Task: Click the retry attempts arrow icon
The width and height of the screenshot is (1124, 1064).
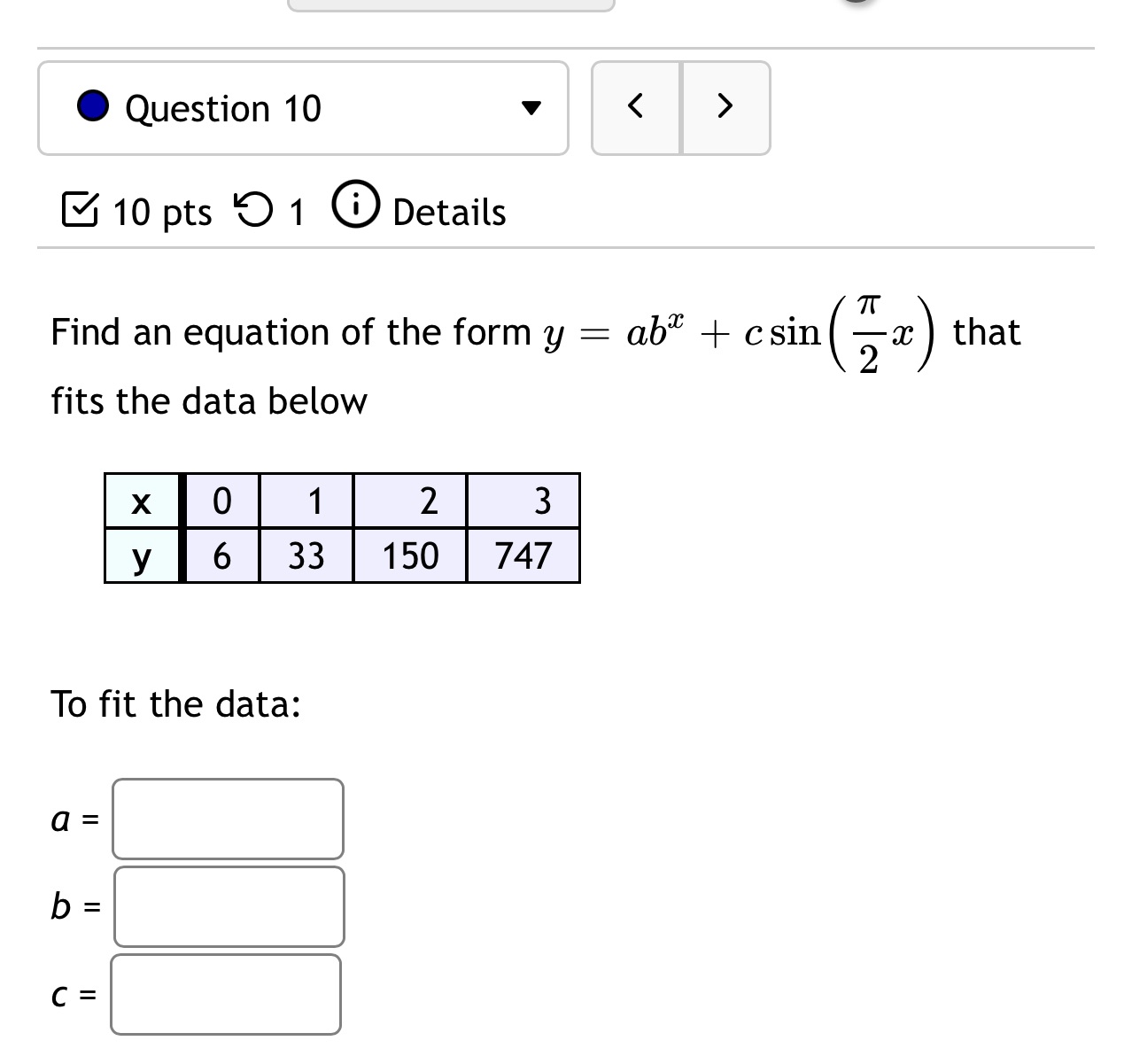Action: coord(254,210)
